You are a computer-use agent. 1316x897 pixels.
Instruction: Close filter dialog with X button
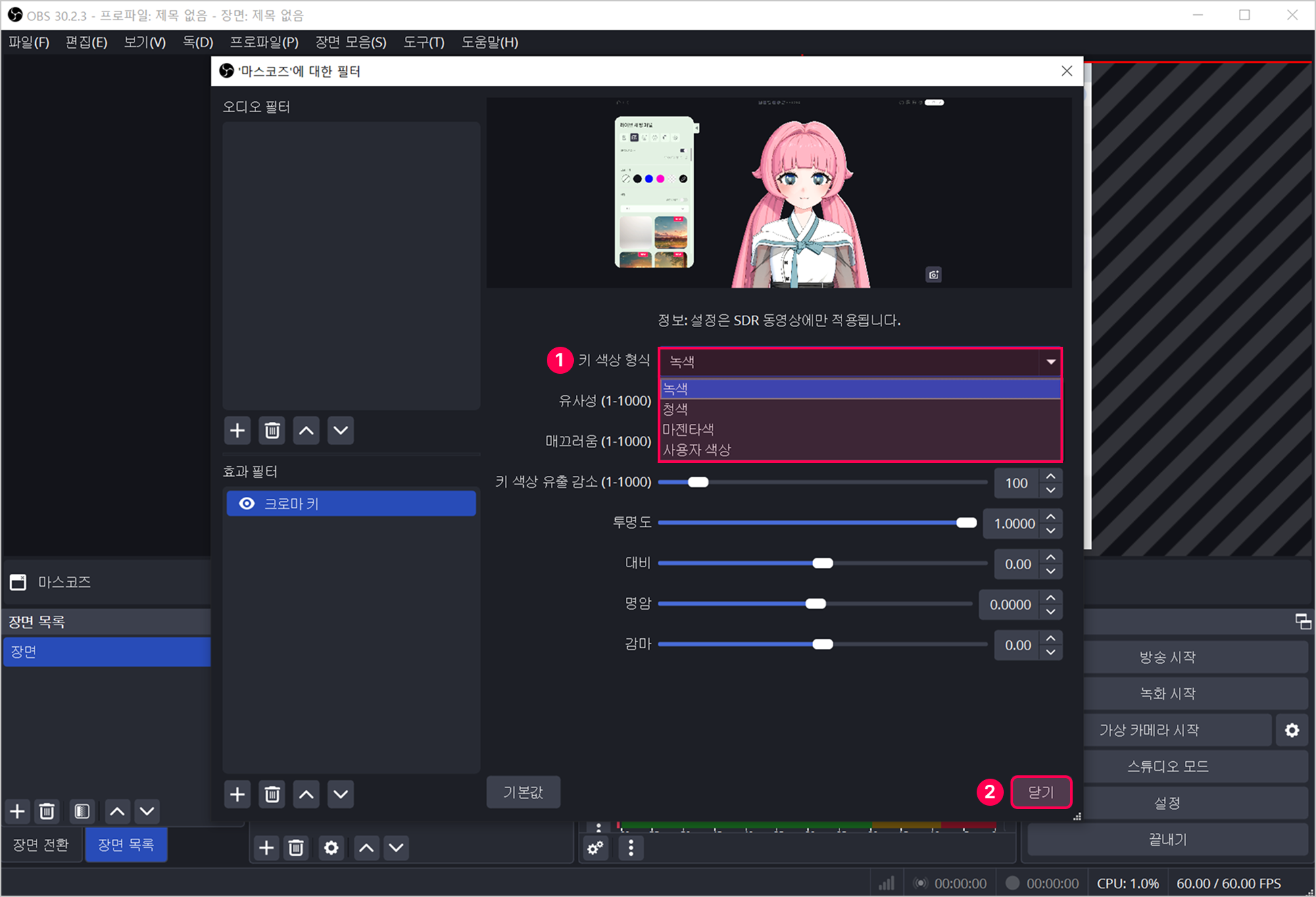tap(1067, 71)
